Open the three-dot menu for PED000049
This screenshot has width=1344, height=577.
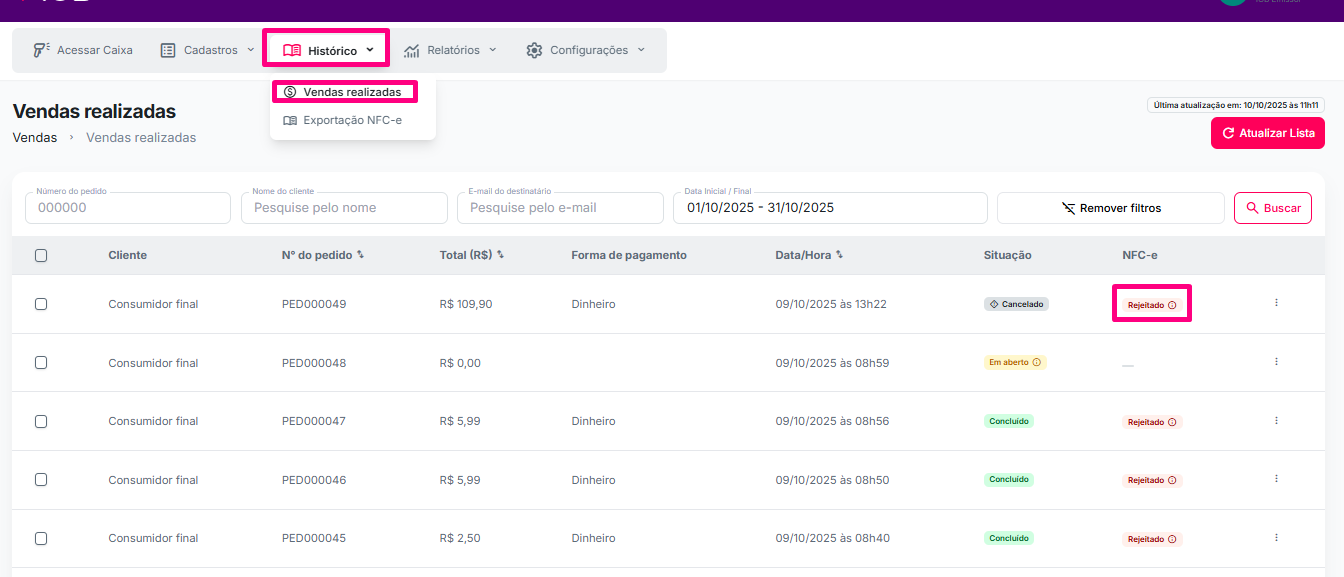point(1276,303)
